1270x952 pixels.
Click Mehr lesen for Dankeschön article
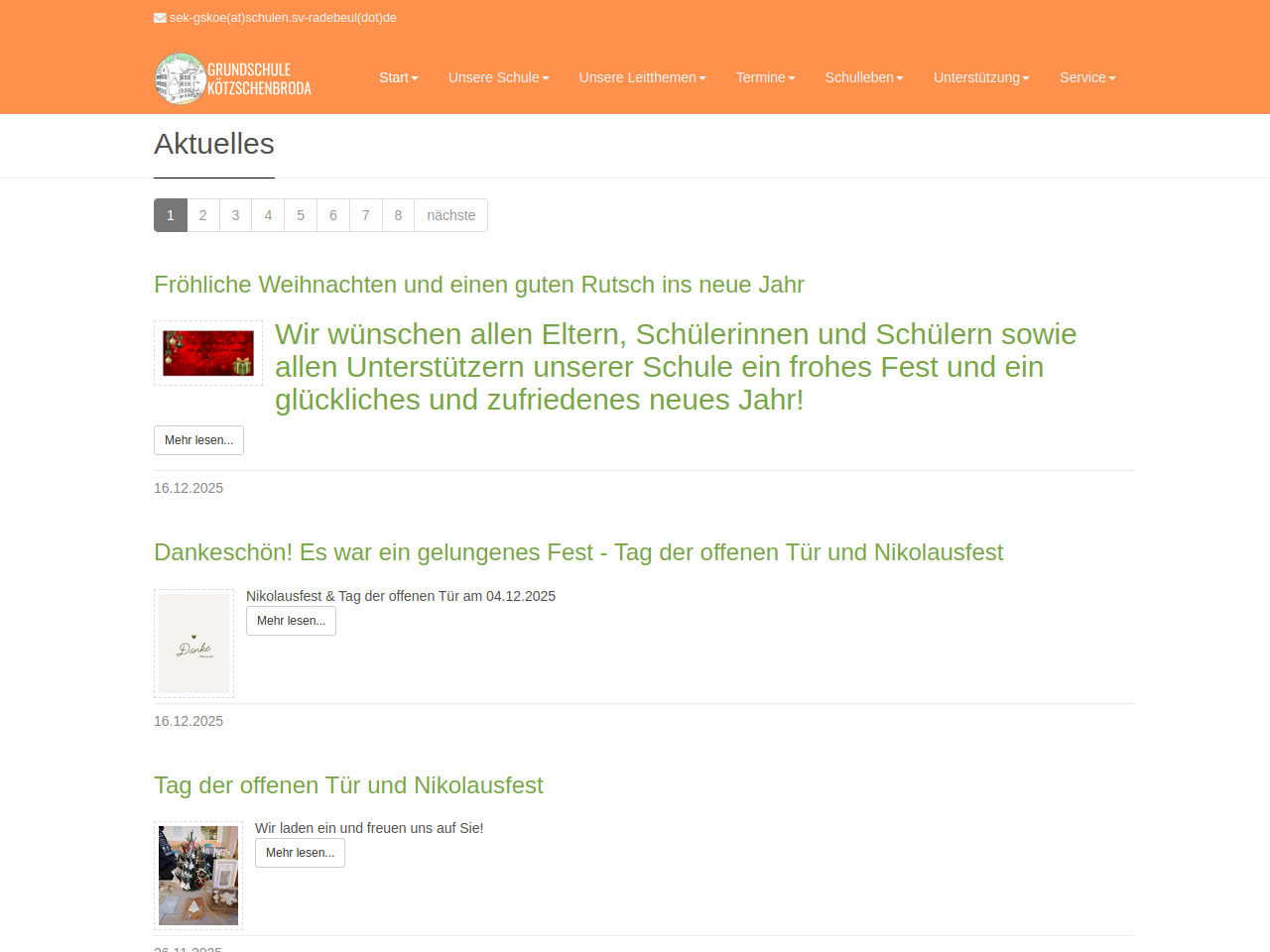(x=291, y=621)
